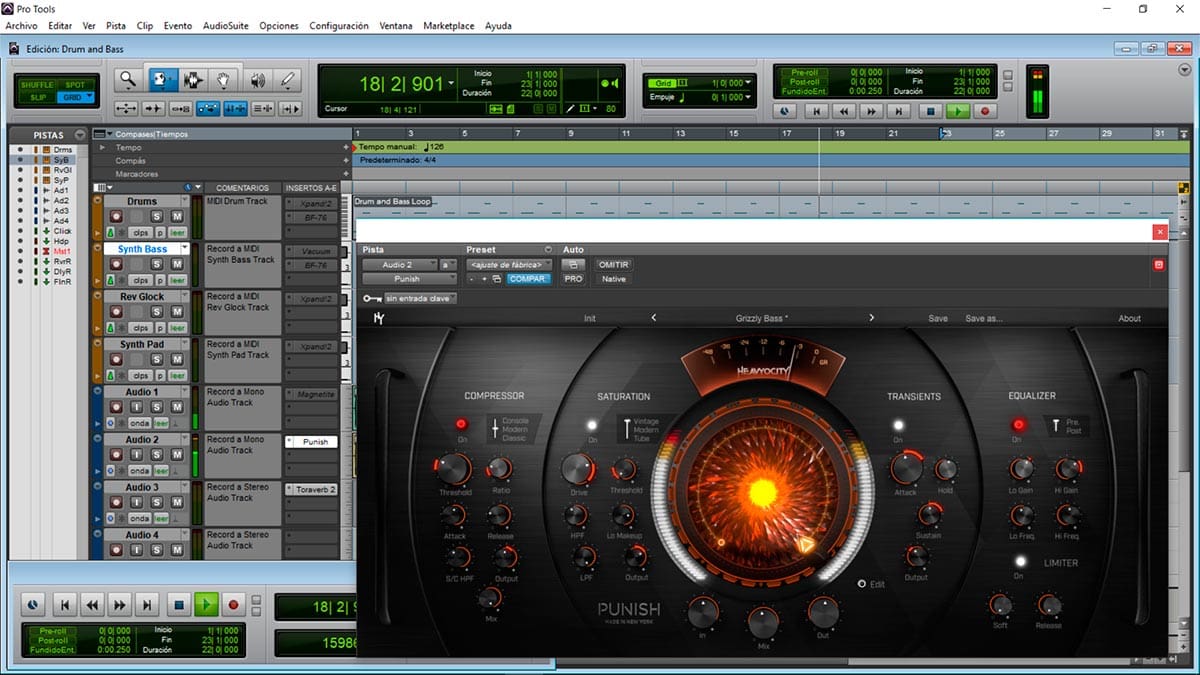The height and width of the screenshot is (675, 1200).
Task: Record-enable the Audio 1 track
Action: click(x=115, y=407)
